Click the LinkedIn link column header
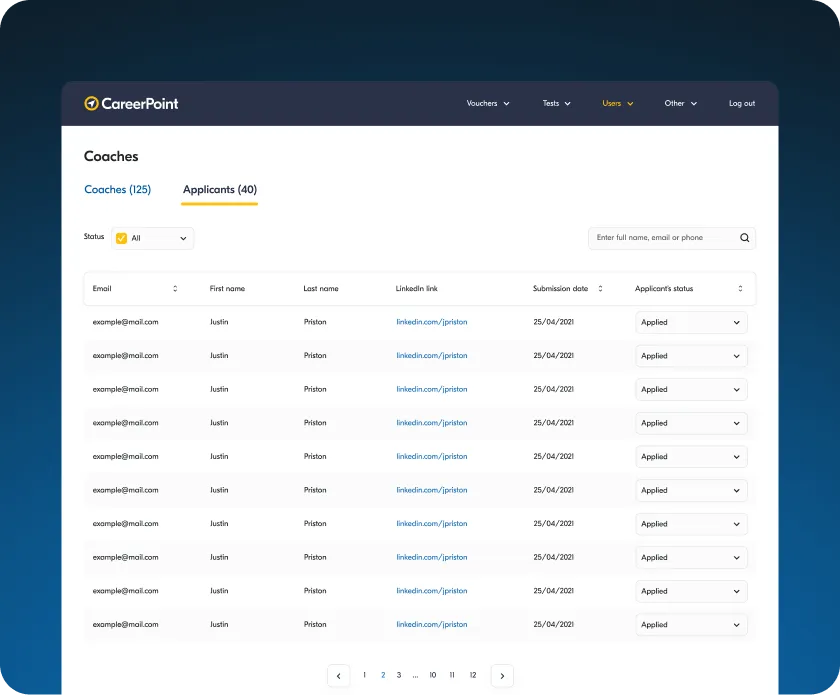840x695 pixels. pyautogui.click(x=416, y=289)
